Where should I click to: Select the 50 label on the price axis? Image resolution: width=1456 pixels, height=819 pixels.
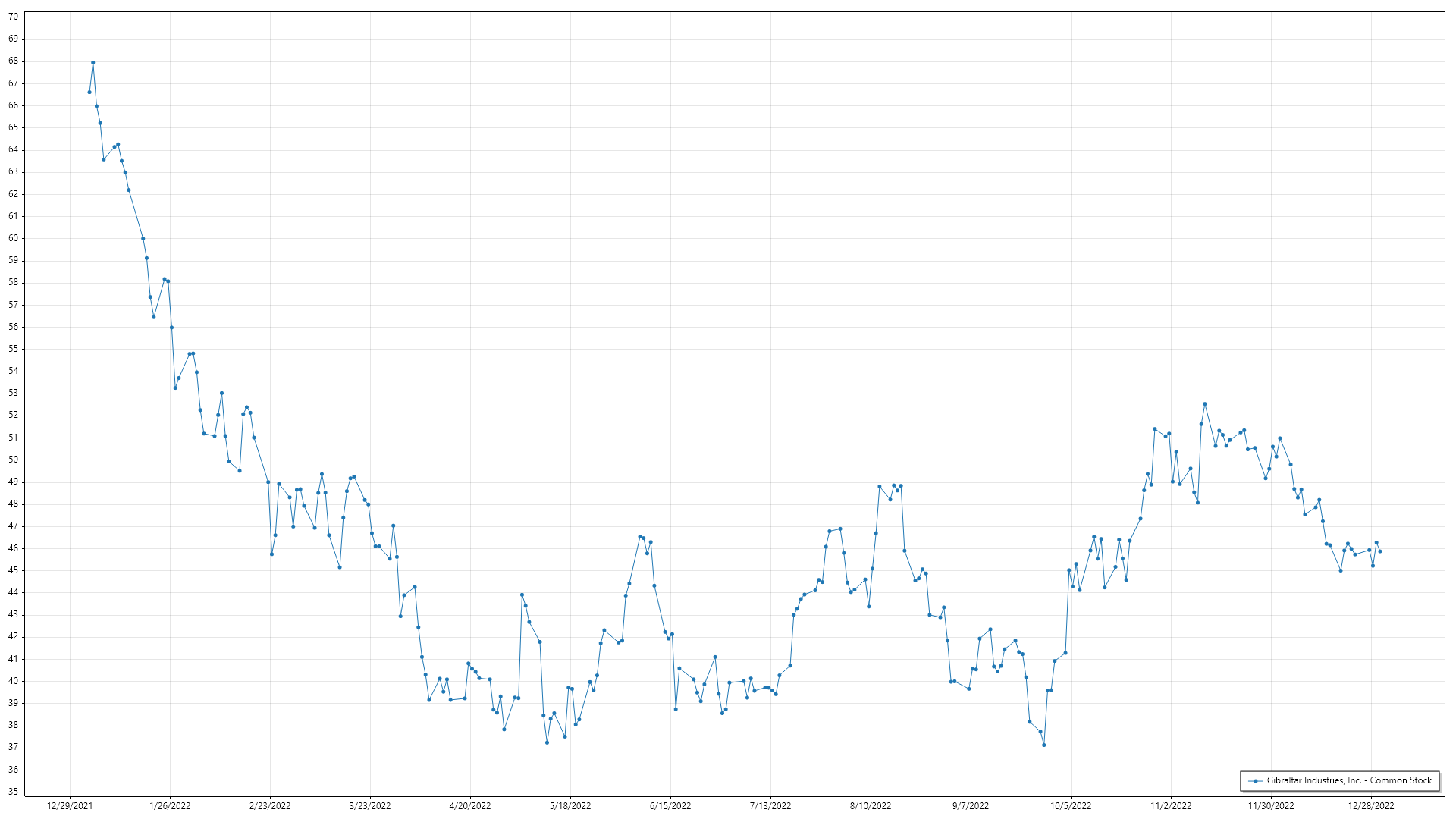click(x=14, y=460)
